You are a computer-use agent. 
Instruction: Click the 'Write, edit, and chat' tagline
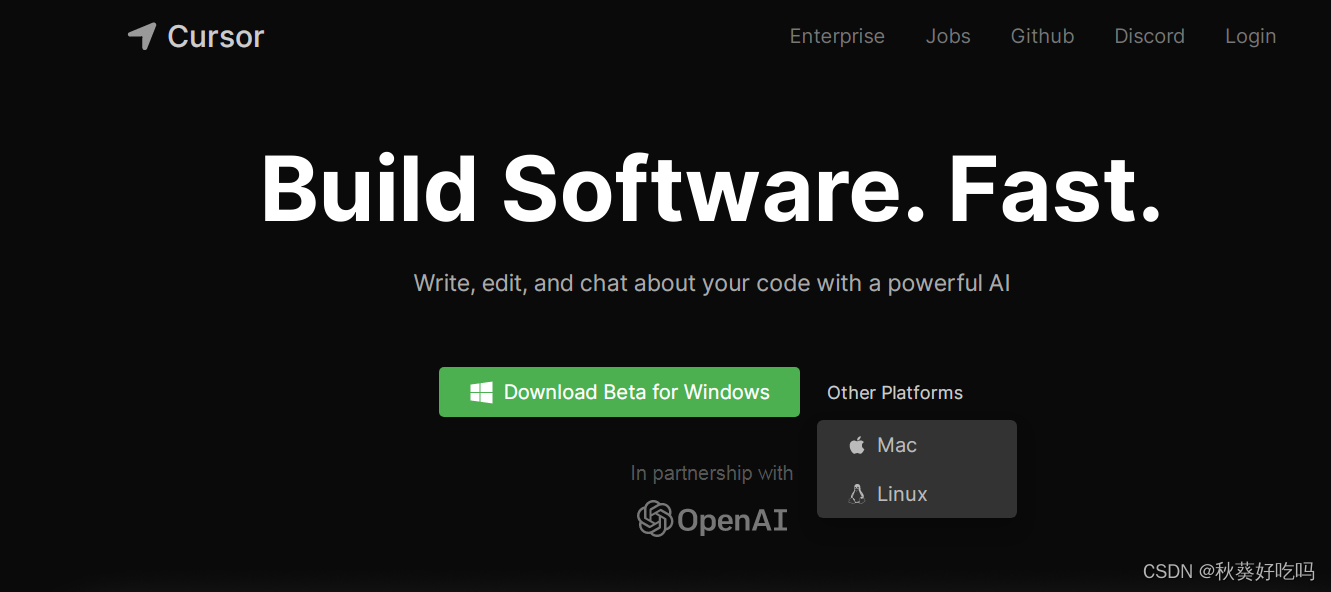point(712,283)
